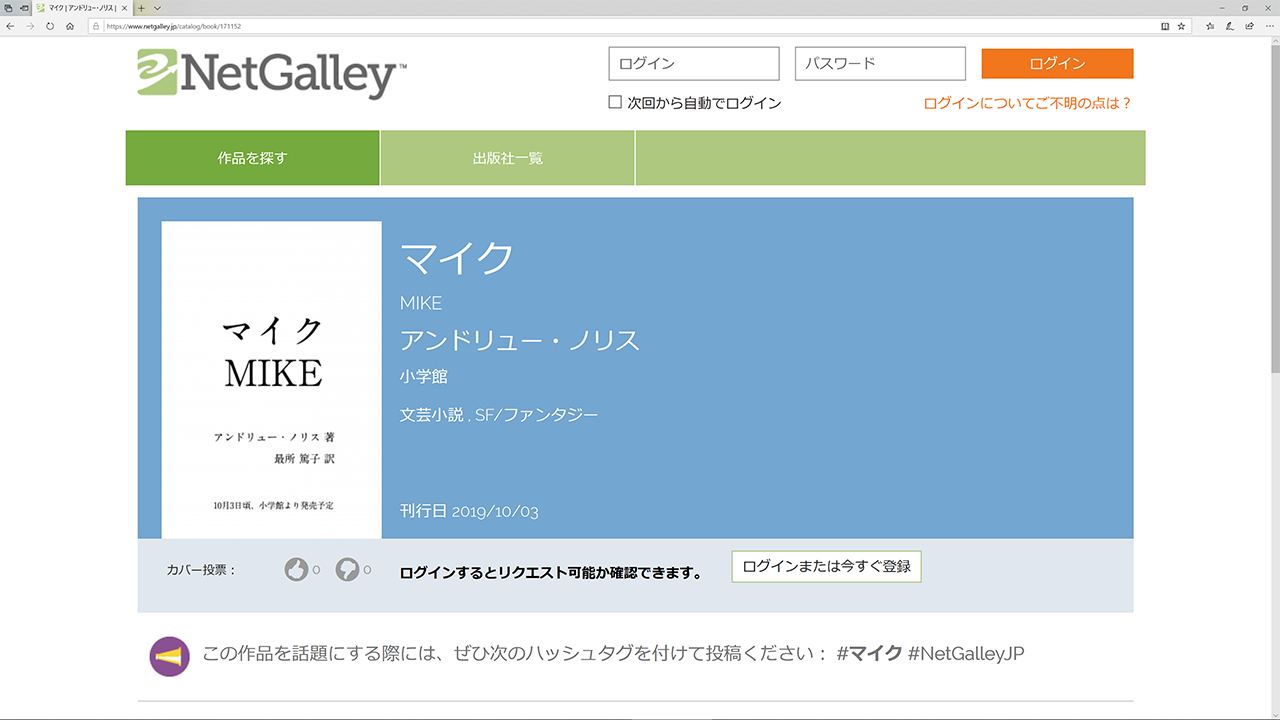View the site's lock security info
This screenshot has height=720, width=1280.
(96, 26)
